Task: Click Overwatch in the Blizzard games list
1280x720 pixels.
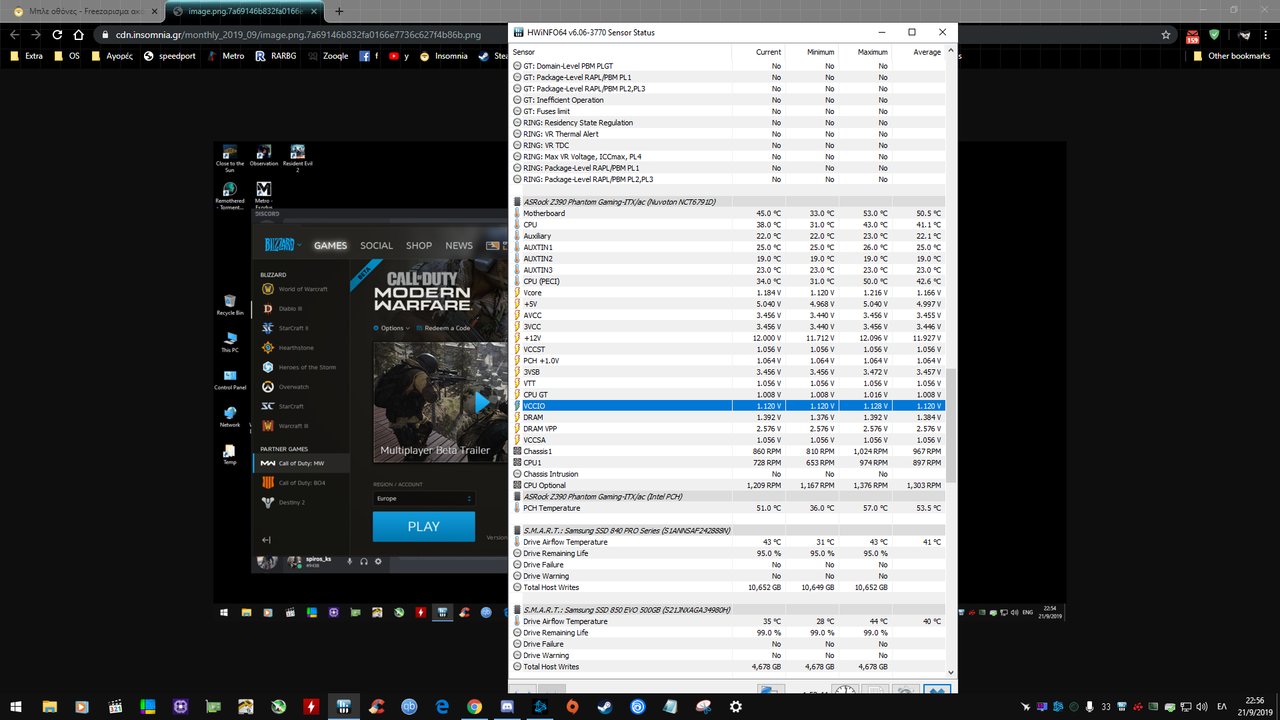Action: 293,387
